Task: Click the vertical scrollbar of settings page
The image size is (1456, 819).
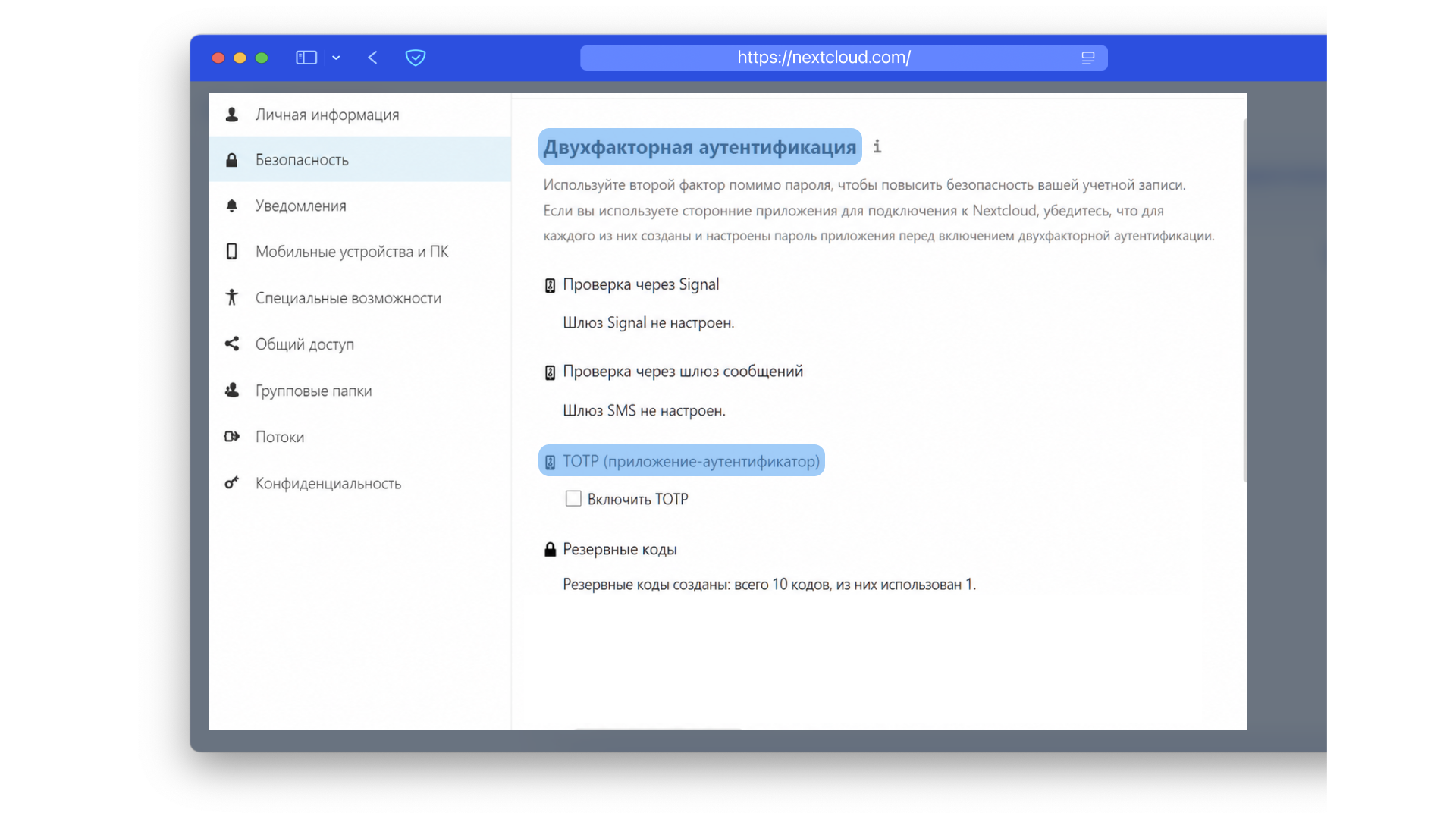Action: (1244, 300)
